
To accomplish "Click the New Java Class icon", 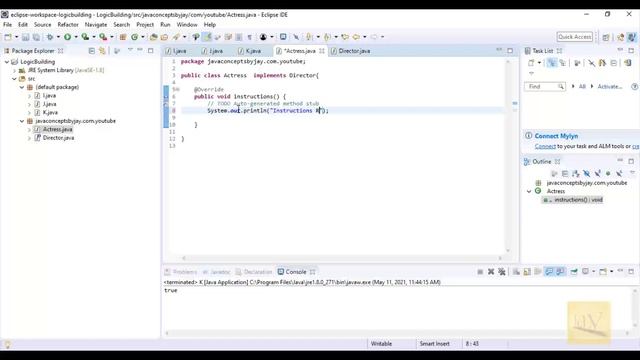I will point(134,37).
